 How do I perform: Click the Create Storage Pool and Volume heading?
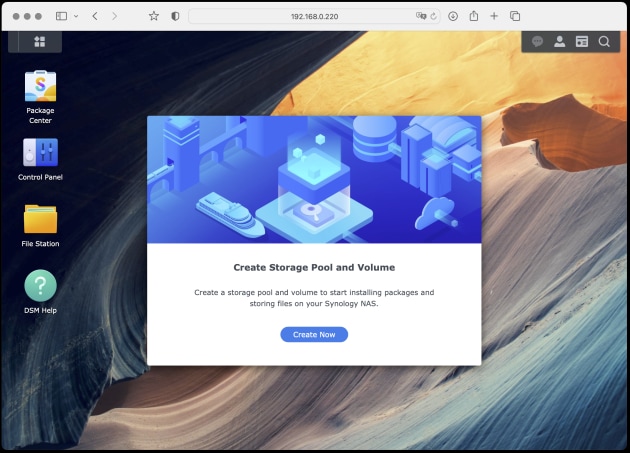tap(314, 267)
